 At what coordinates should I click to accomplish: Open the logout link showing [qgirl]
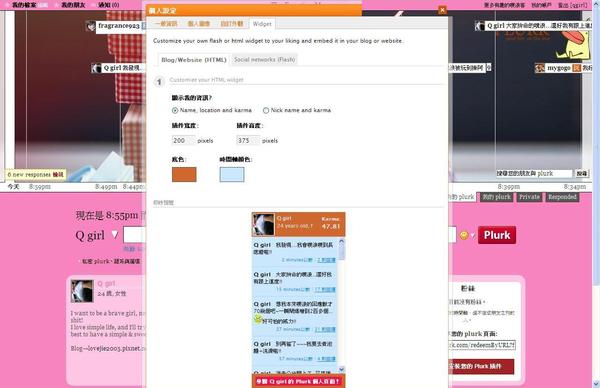pyautogui.click(x=572, y=5)
